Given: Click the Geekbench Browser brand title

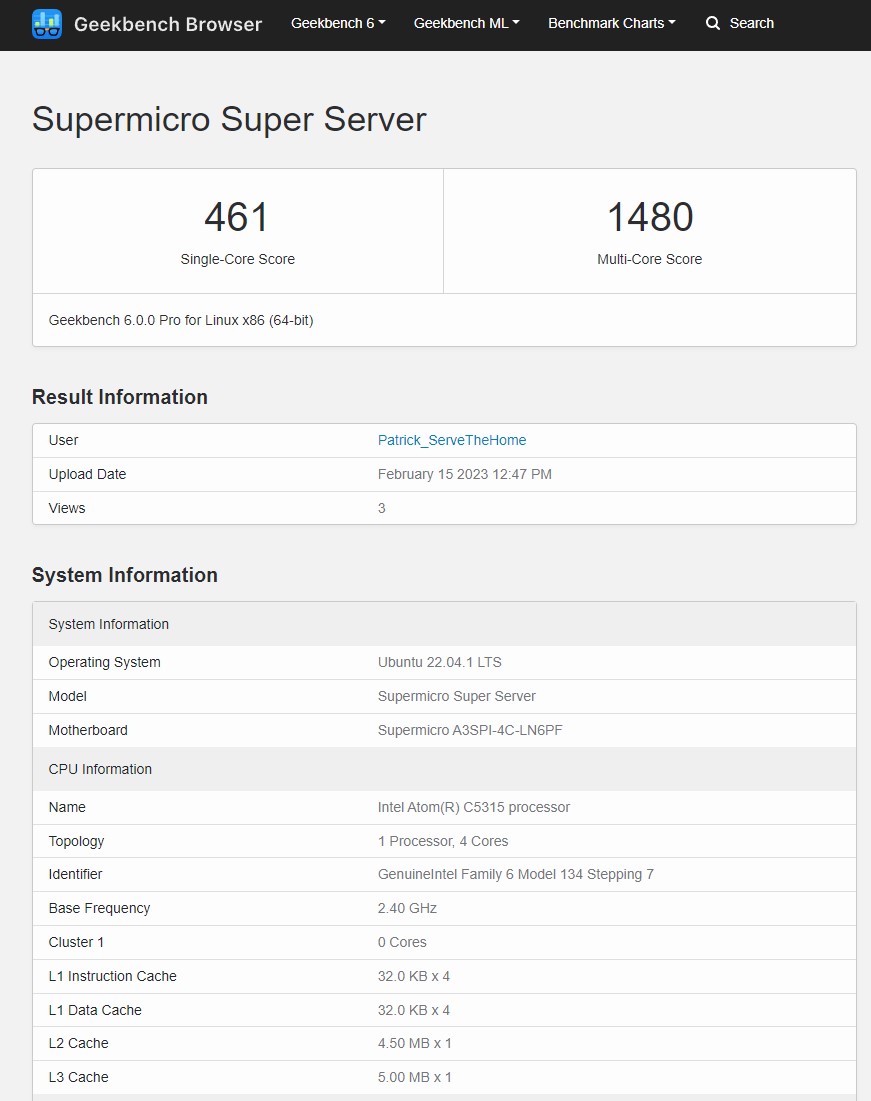Looking at the screenshot, I should coord(168,24).
